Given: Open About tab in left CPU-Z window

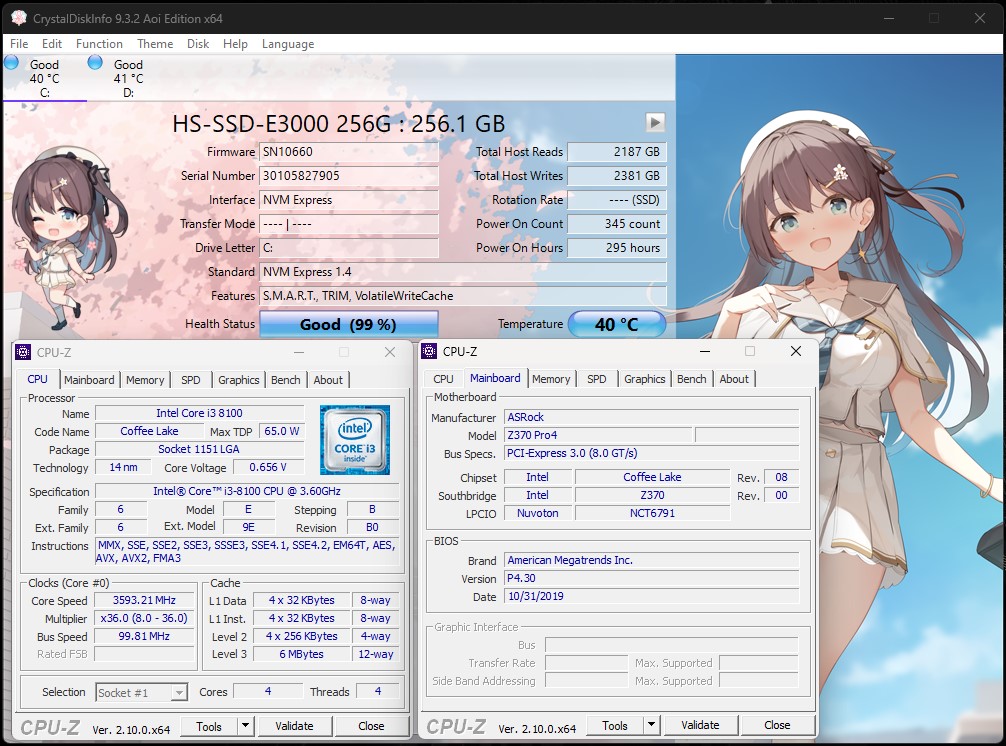Looking at the screenshot, I should point(328,380).
